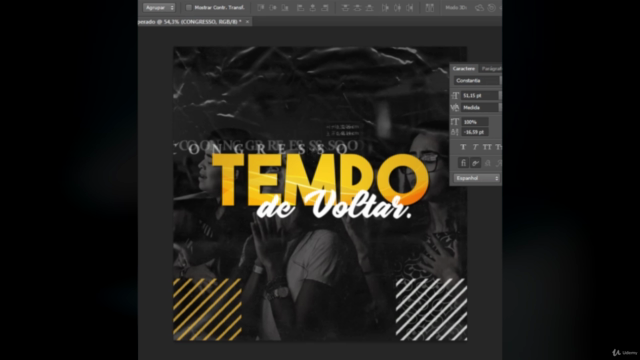Open the Espanhol language dropdown
Screen dimensions: 640x360
click(477, 178)
